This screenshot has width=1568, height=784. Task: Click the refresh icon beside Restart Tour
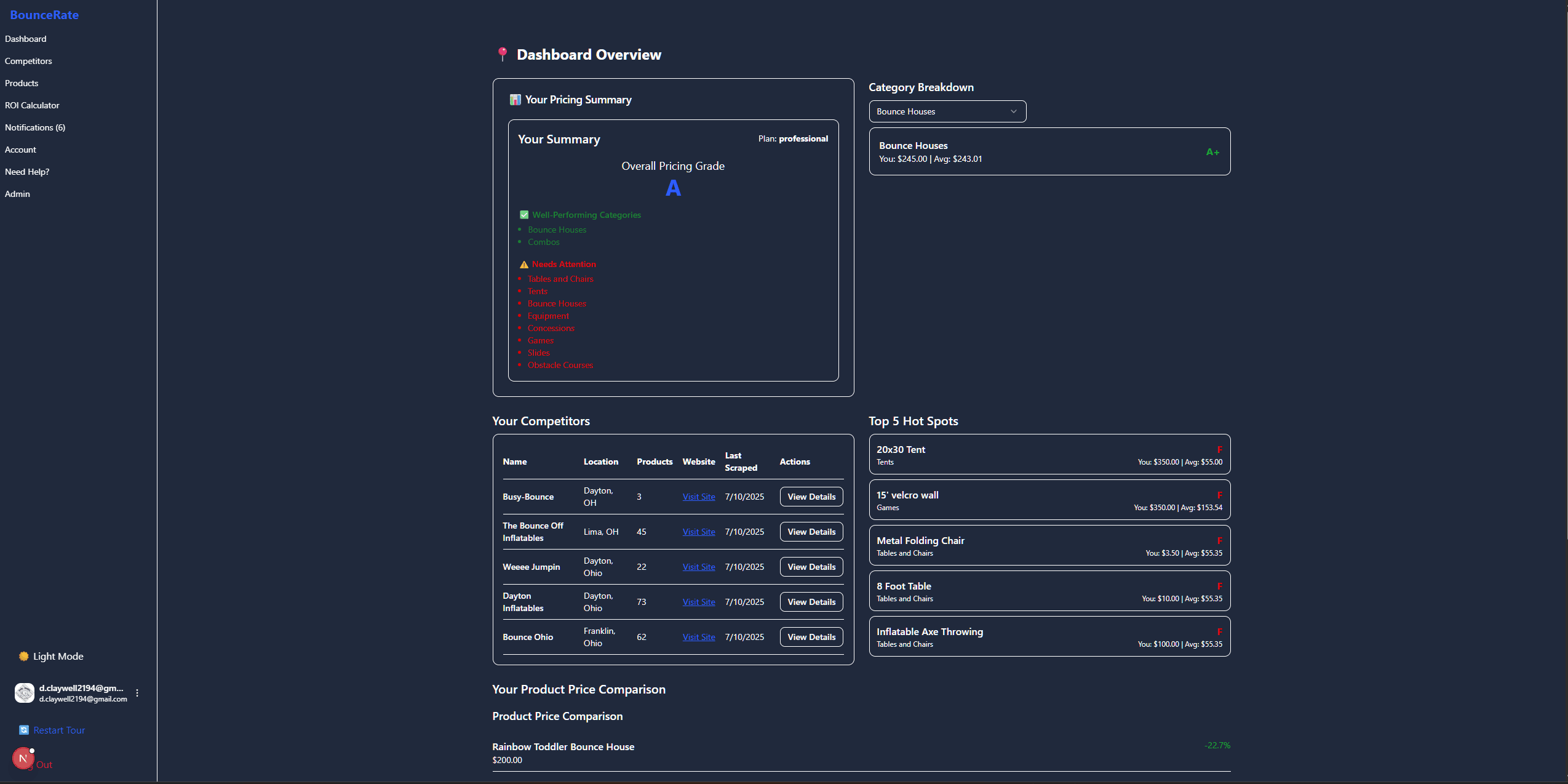pos(24,730)
